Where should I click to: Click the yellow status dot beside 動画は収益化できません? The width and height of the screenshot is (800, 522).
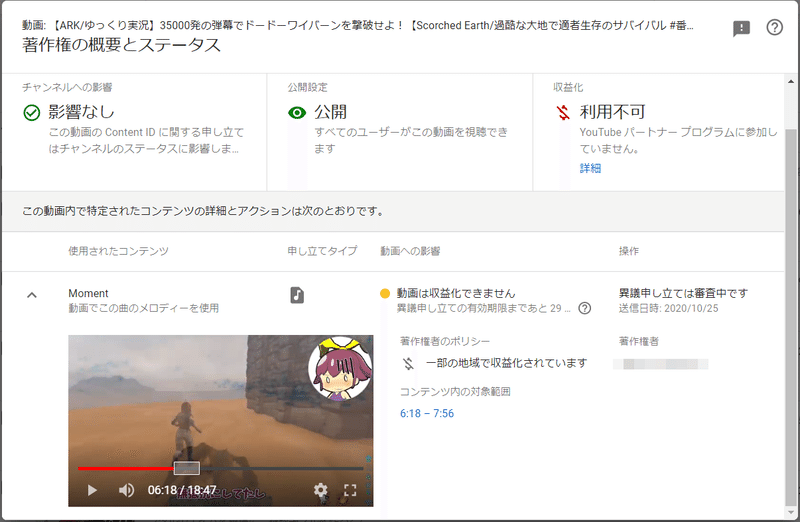click(385, 293)
